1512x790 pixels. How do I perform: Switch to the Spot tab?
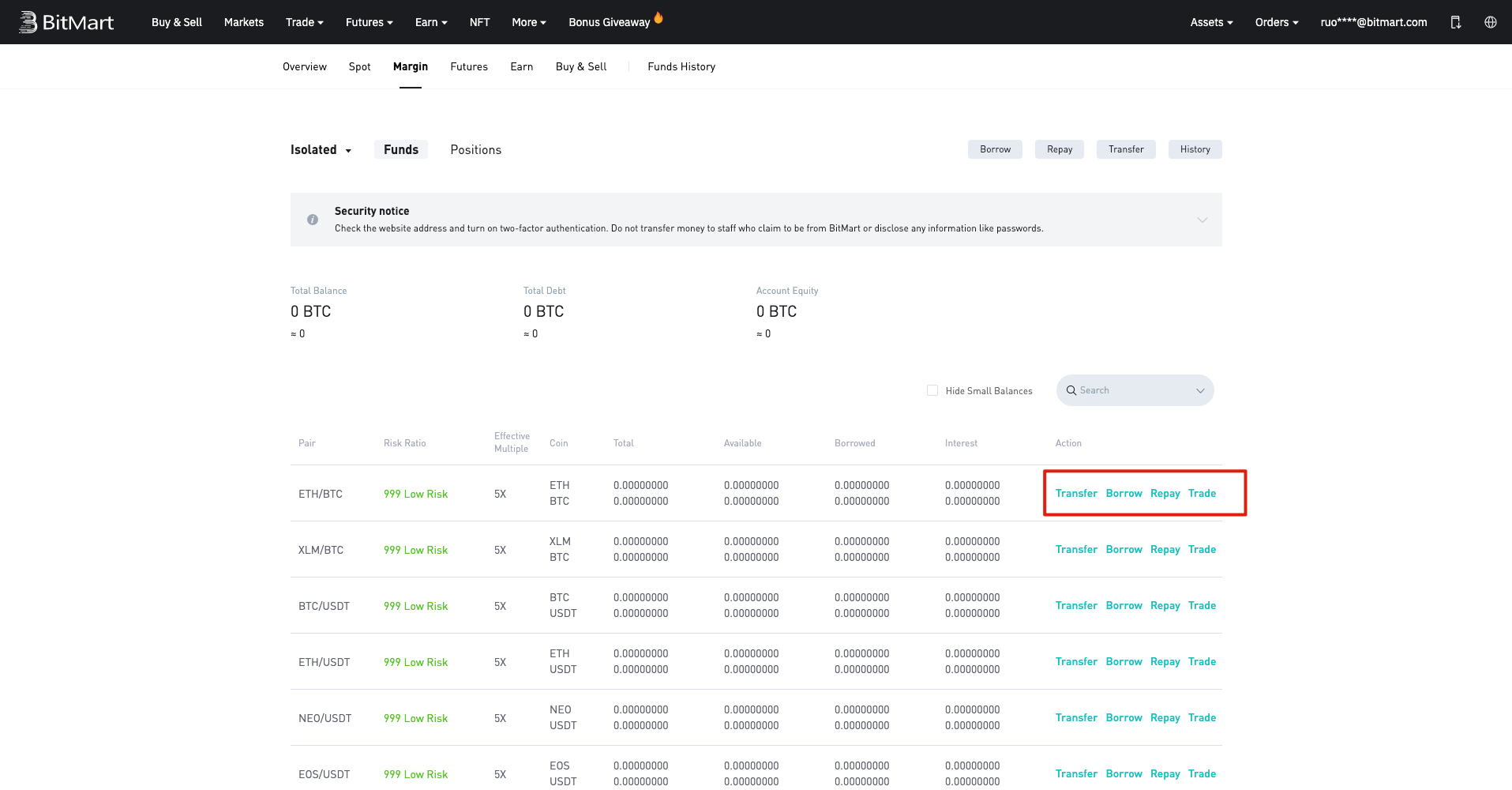(x=359, y=66)
